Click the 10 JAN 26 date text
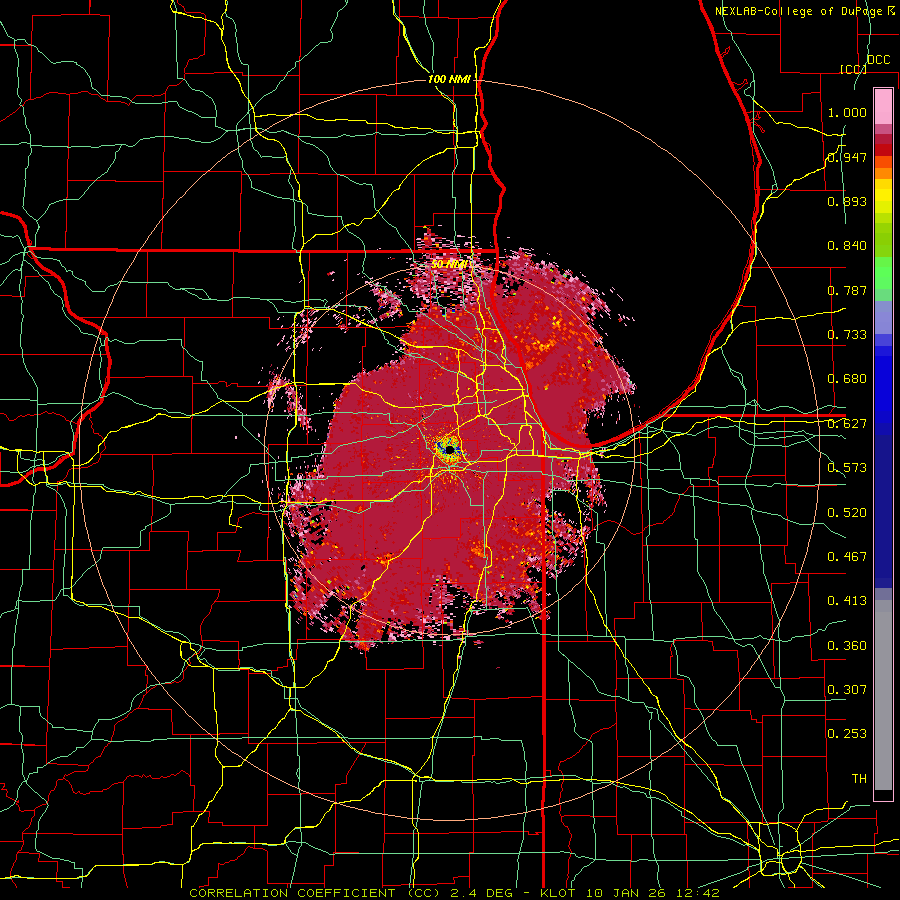This screenshot has height=900, width=900. coord(626,893)
